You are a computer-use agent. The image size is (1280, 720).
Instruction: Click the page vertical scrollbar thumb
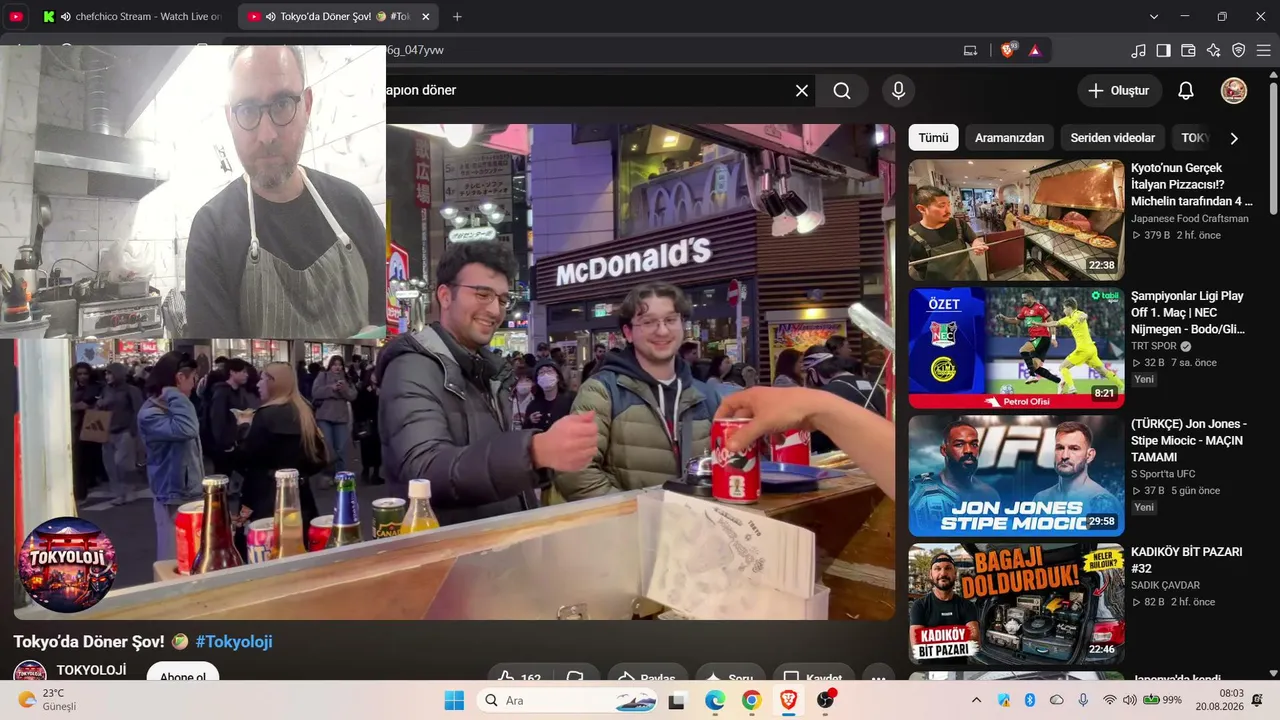1273,150
